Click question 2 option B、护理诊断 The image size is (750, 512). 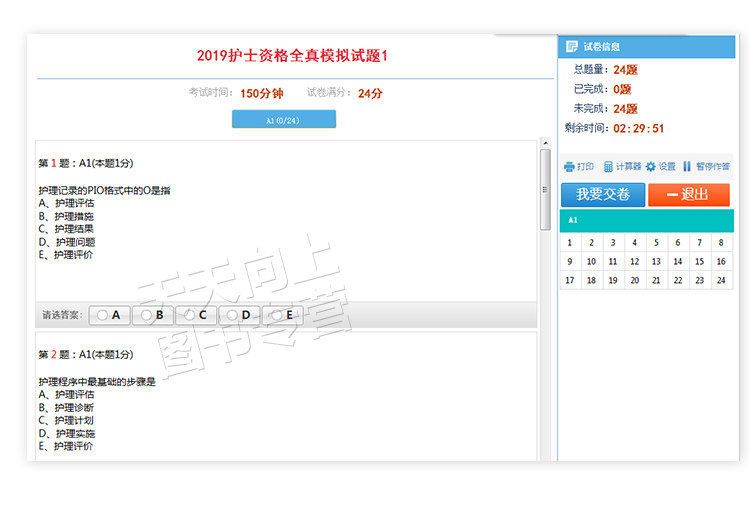pos(66,408)
